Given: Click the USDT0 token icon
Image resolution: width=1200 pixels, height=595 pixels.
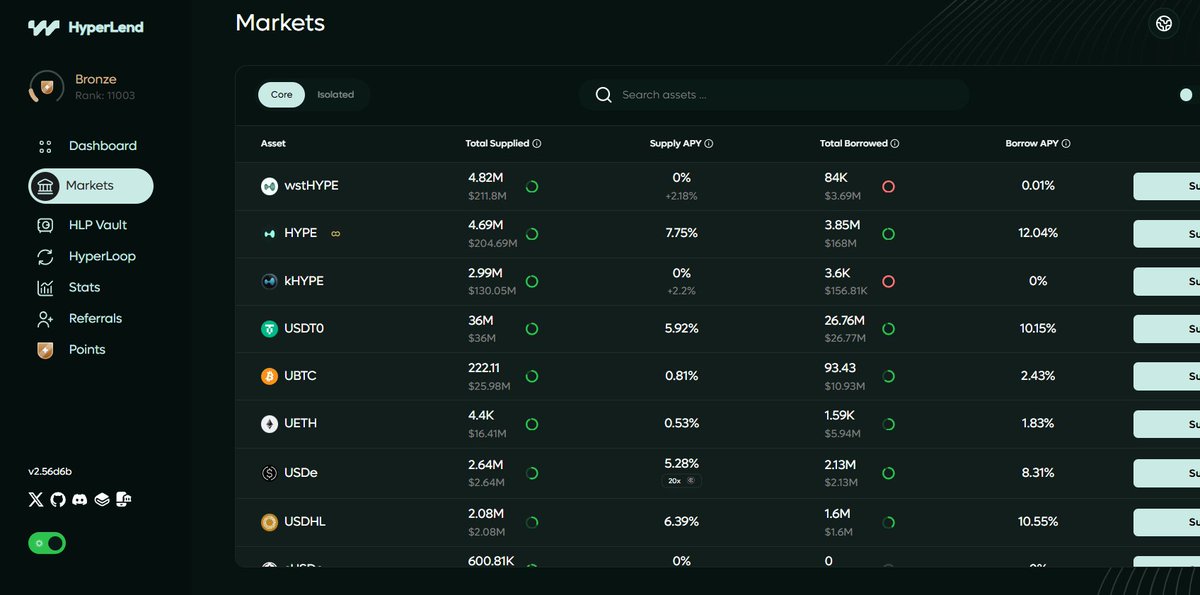Looking at the screenshot, I should tap(269, 328).
